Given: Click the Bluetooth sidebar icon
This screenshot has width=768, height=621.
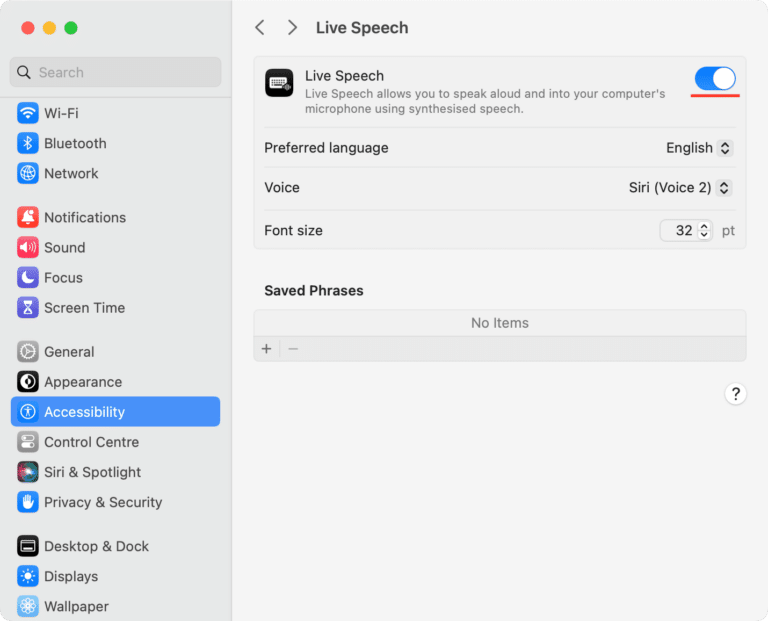Looking at the screenshot, I should [28, 143].
